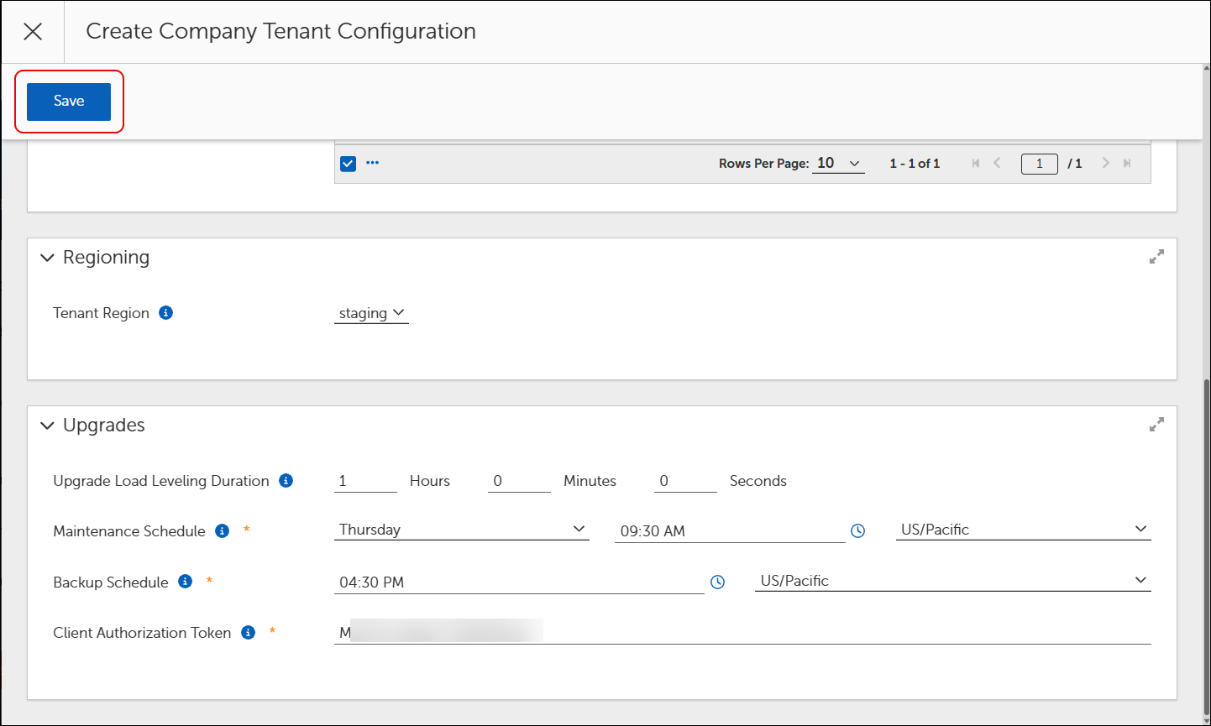Collapse the Regioning section
The height and width of the screenshot is (726, 1211).
47,258
